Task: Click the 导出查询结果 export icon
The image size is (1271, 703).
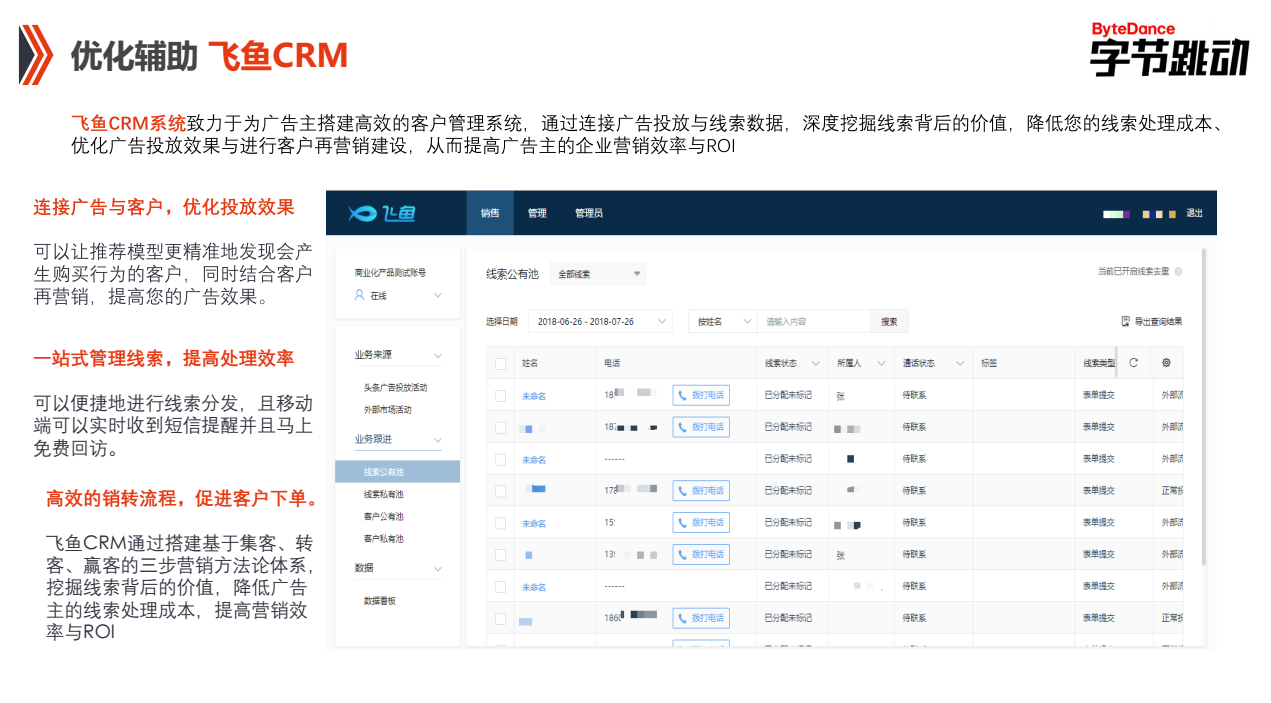Action: (1125, 321)
